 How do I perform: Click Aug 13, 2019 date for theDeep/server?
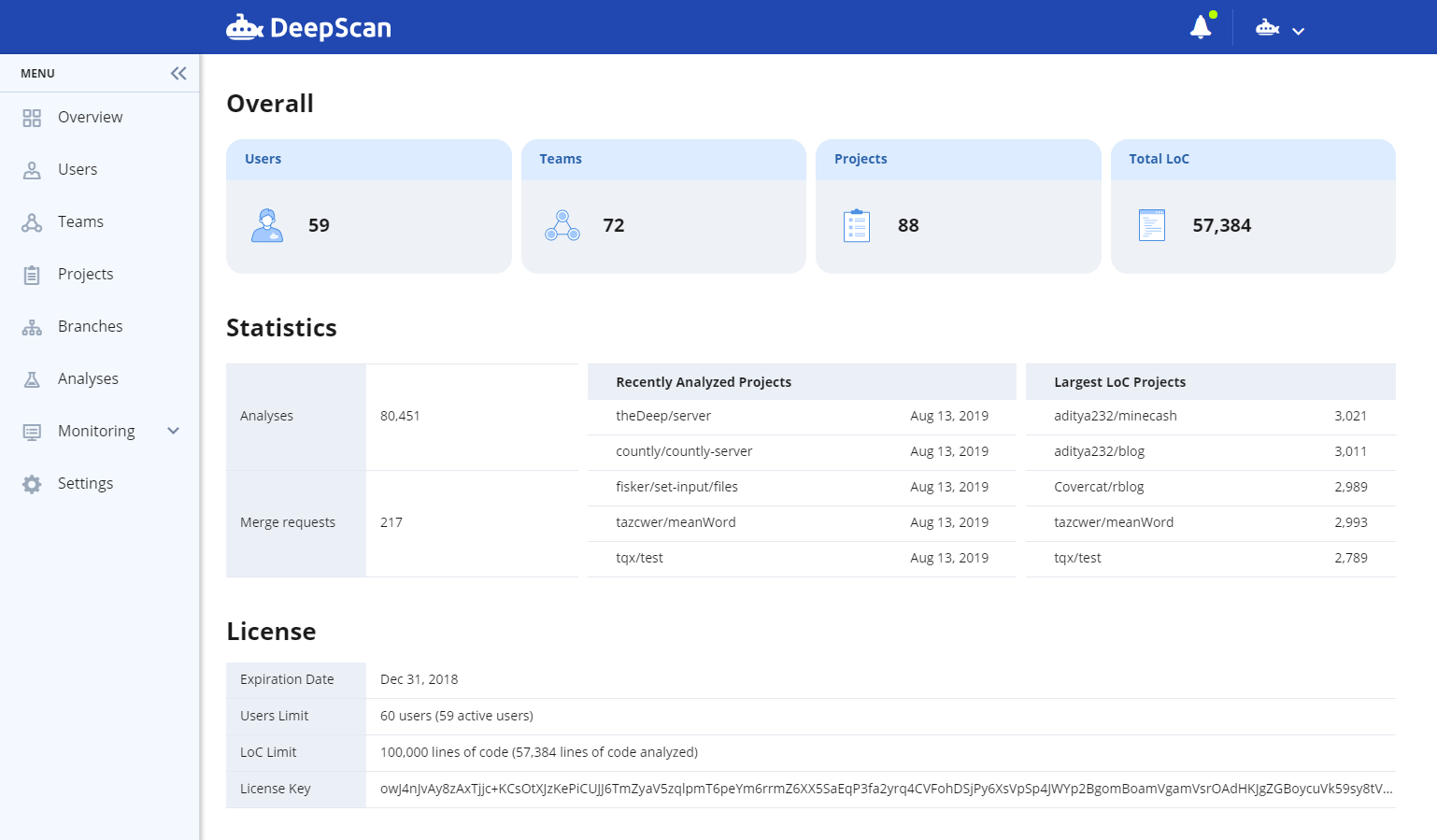pos(949,416)
